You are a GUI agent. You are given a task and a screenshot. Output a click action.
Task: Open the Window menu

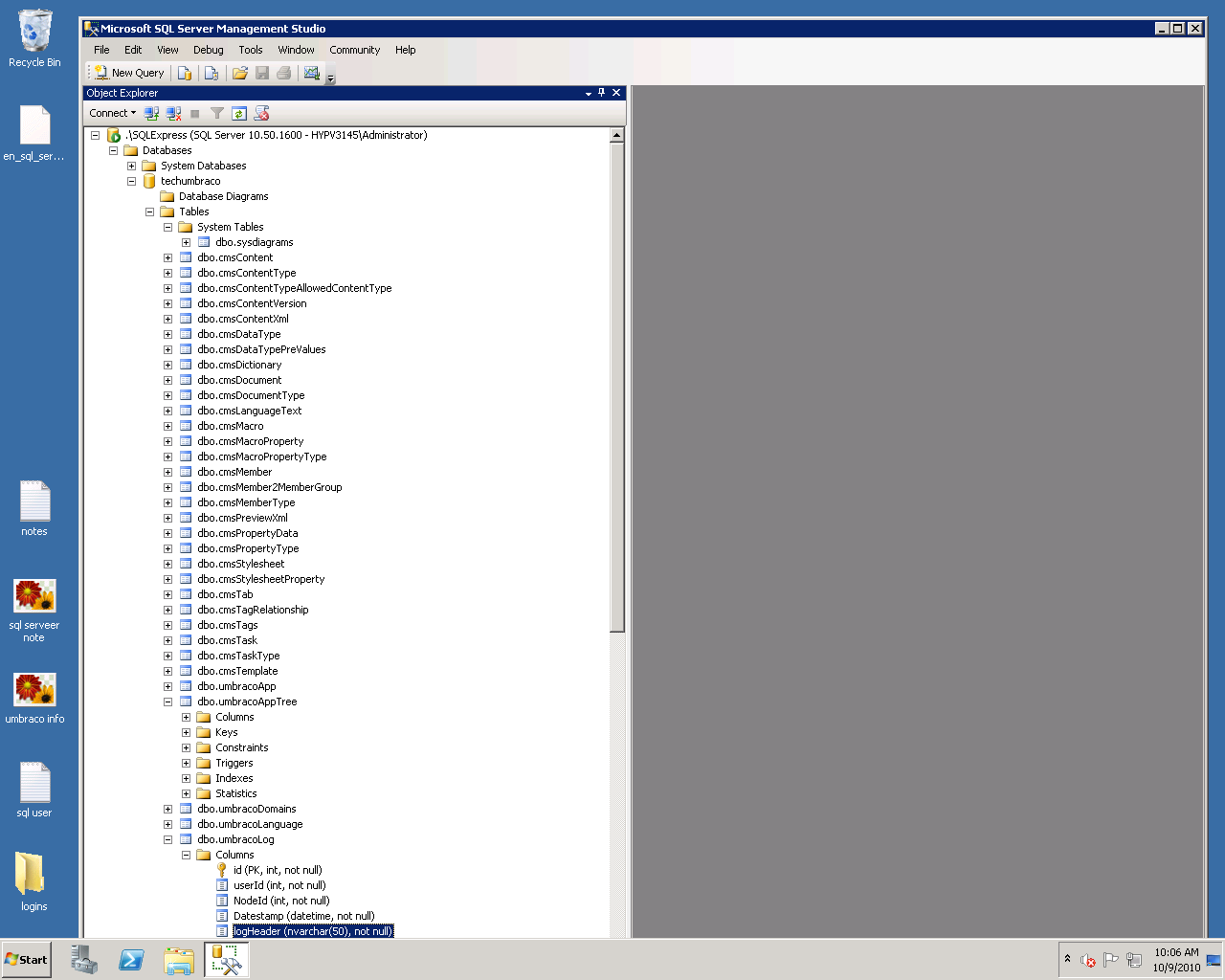click(296, 50)
